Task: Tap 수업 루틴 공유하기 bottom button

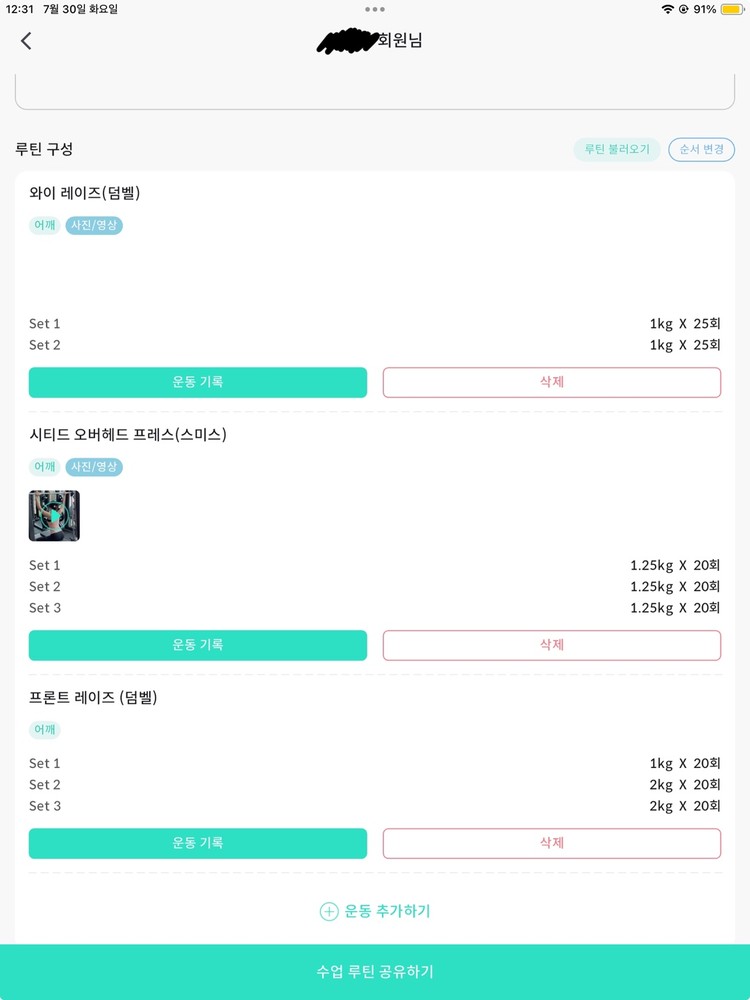Action: pyautogui.click(x=375, y=972)
